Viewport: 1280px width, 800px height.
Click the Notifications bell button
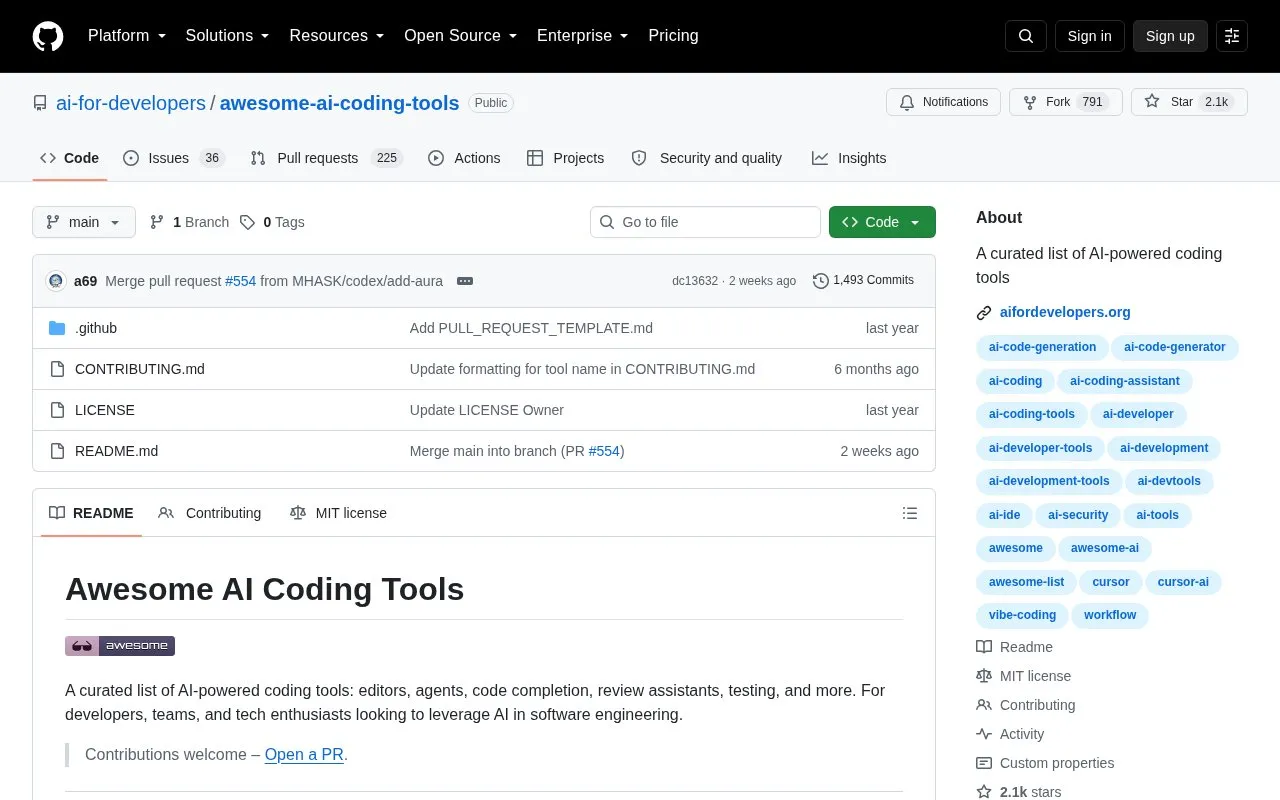(x=943, y=102)
